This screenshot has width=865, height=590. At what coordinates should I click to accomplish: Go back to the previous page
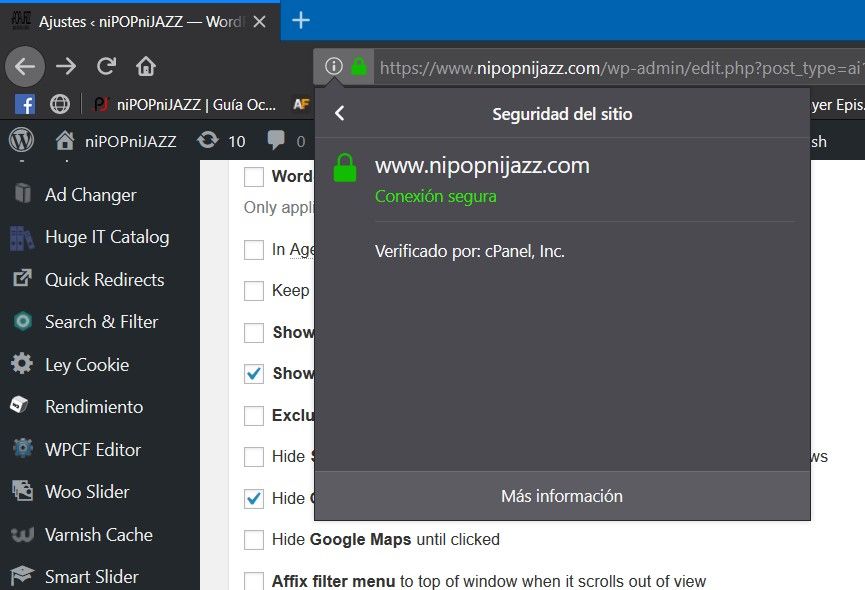pos(25,67)
